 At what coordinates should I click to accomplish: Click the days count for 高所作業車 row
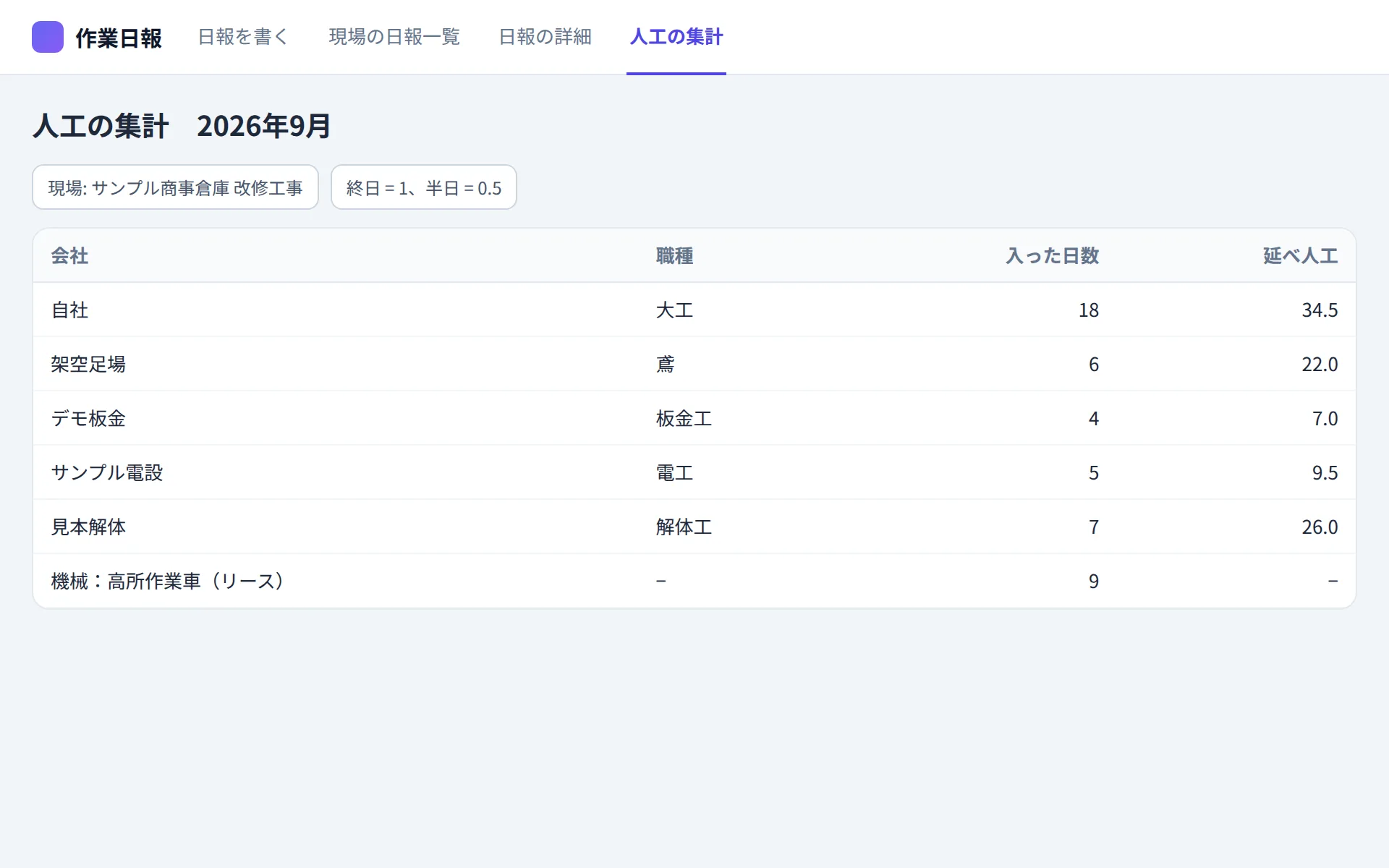tap(1094, 581)
